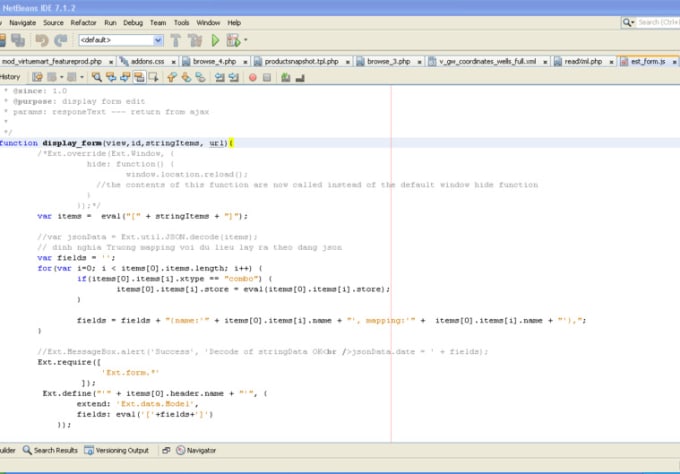This screenshot has height=474, width=680.
Task: Find previous occurrence icon
Action: coord(111,77)
